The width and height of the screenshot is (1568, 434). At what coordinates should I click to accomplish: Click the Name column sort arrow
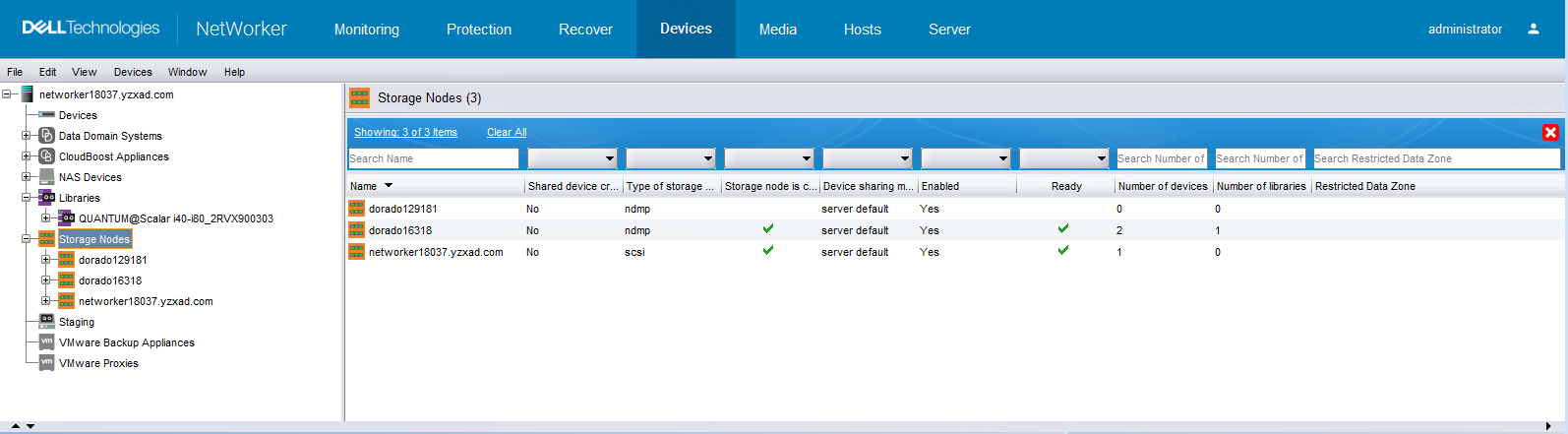[x=389, y=185]
